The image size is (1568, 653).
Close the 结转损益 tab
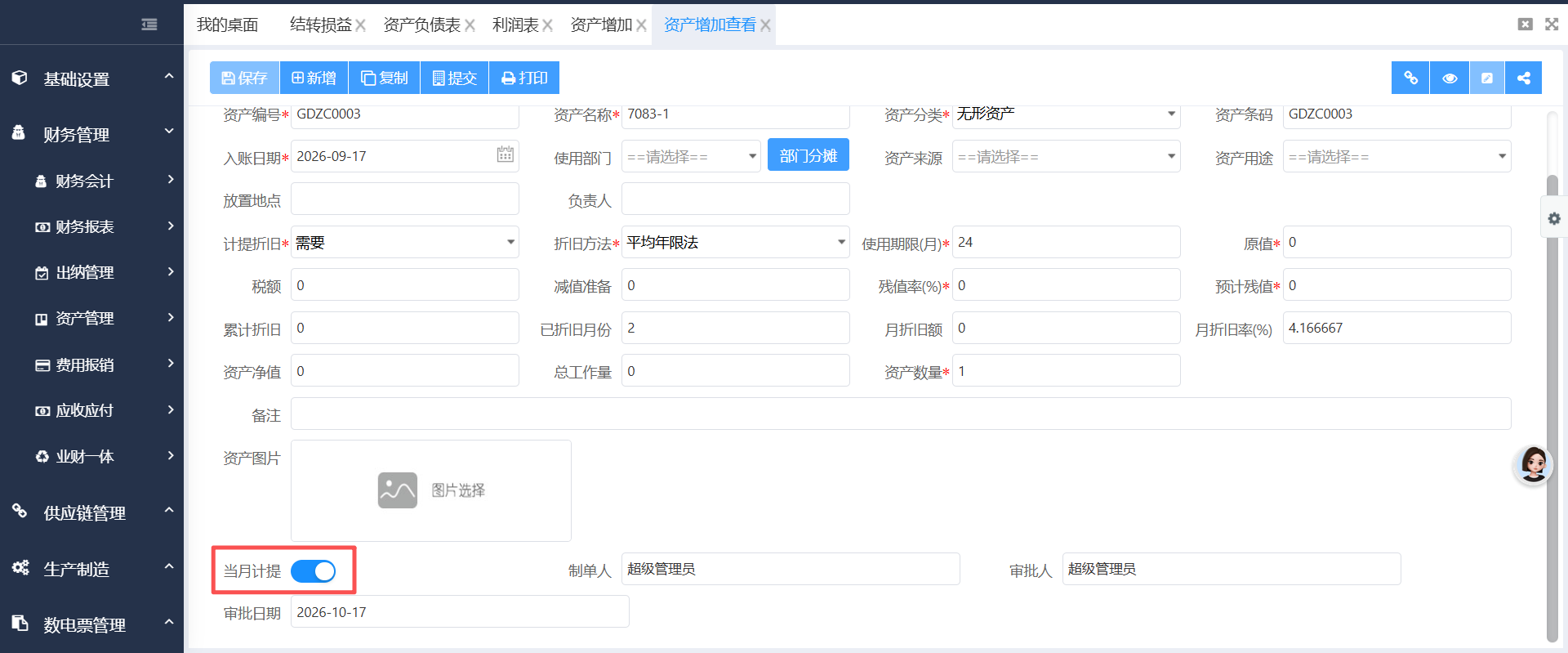360,25
